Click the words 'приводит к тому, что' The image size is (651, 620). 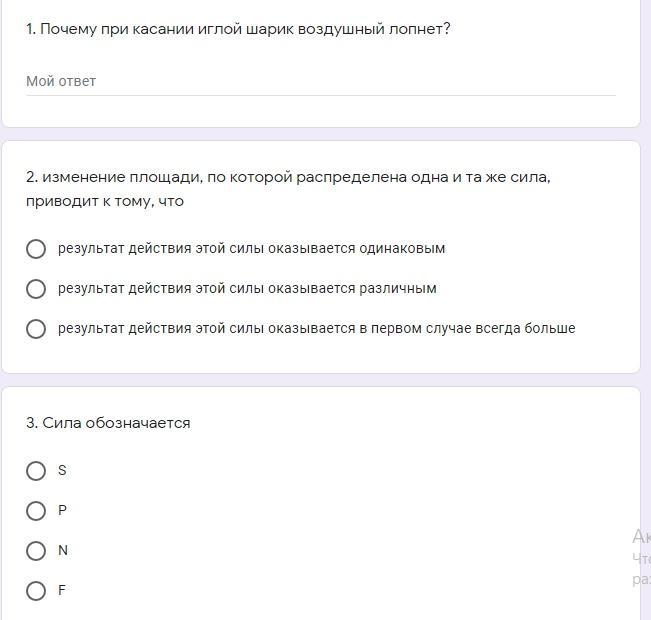[105, 201]
